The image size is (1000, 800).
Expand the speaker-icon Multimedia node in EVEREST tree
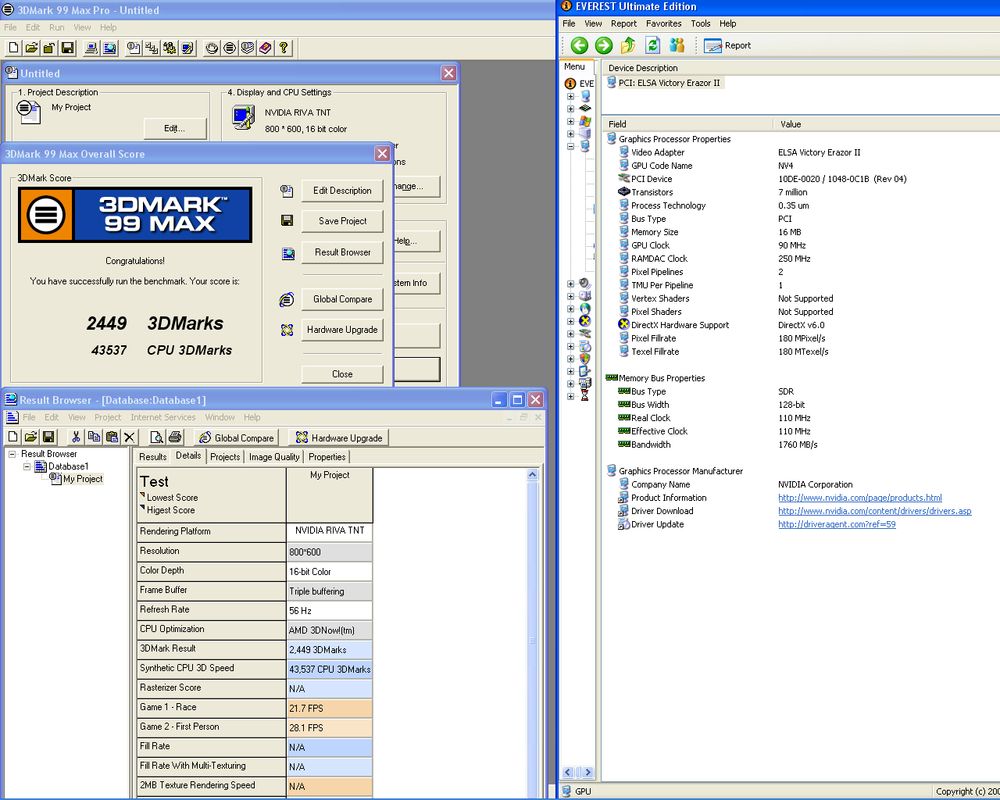coord(571,284)
